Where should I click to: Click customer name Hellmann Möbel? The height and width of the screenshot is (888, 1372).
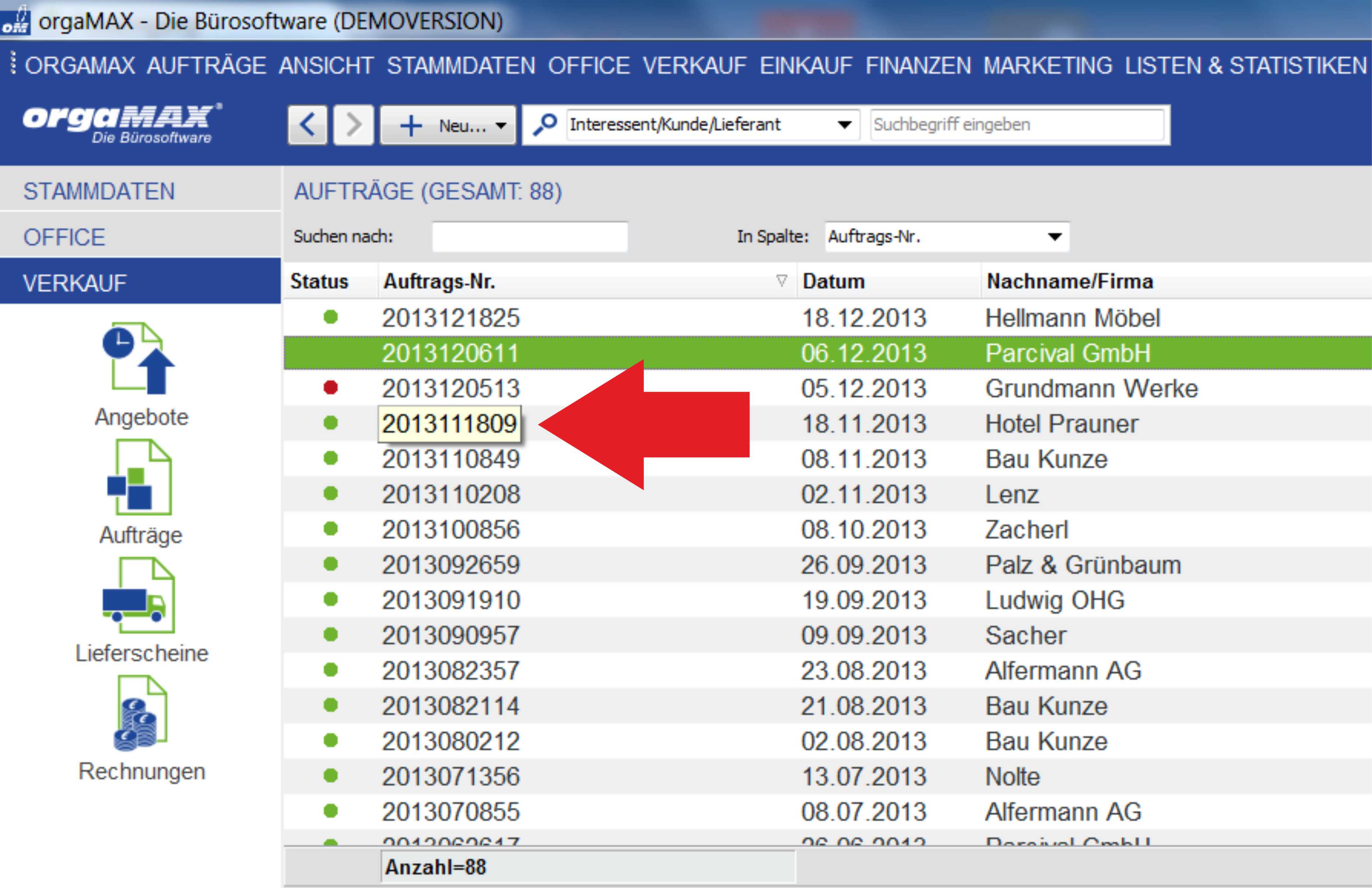click(1073, 317)
